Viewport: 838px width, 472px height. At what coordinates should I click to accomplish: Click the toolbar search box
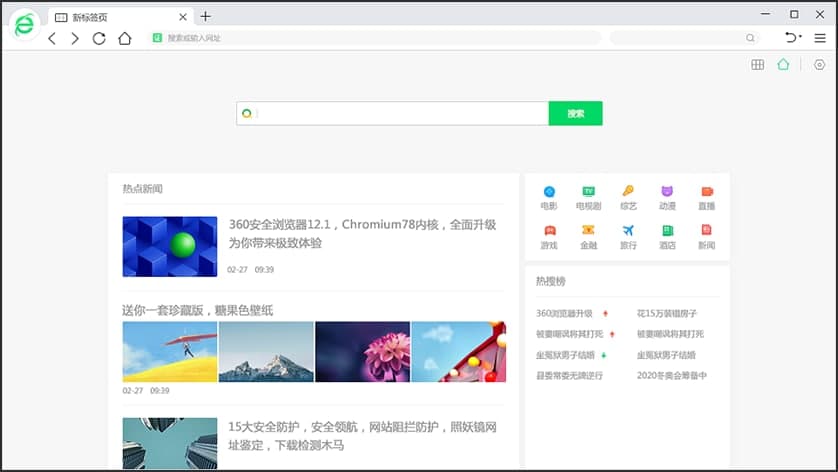(684, 38)
